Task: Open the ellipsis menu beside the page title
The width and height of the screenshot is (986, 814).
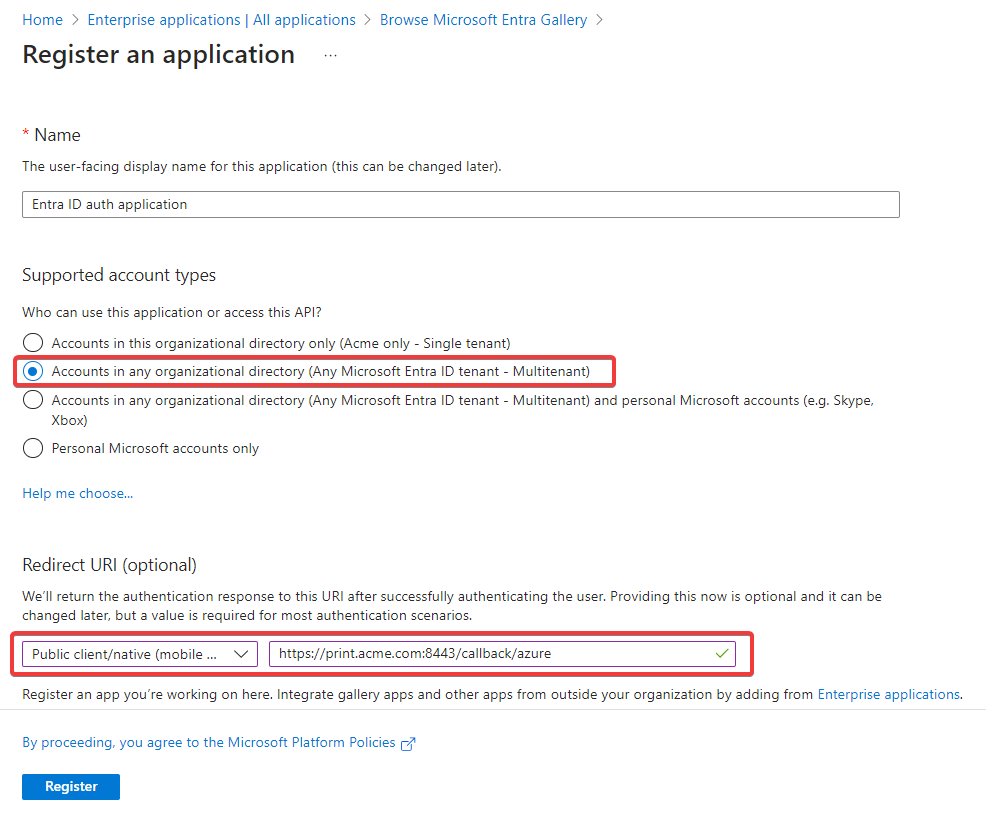Action: 330,56
